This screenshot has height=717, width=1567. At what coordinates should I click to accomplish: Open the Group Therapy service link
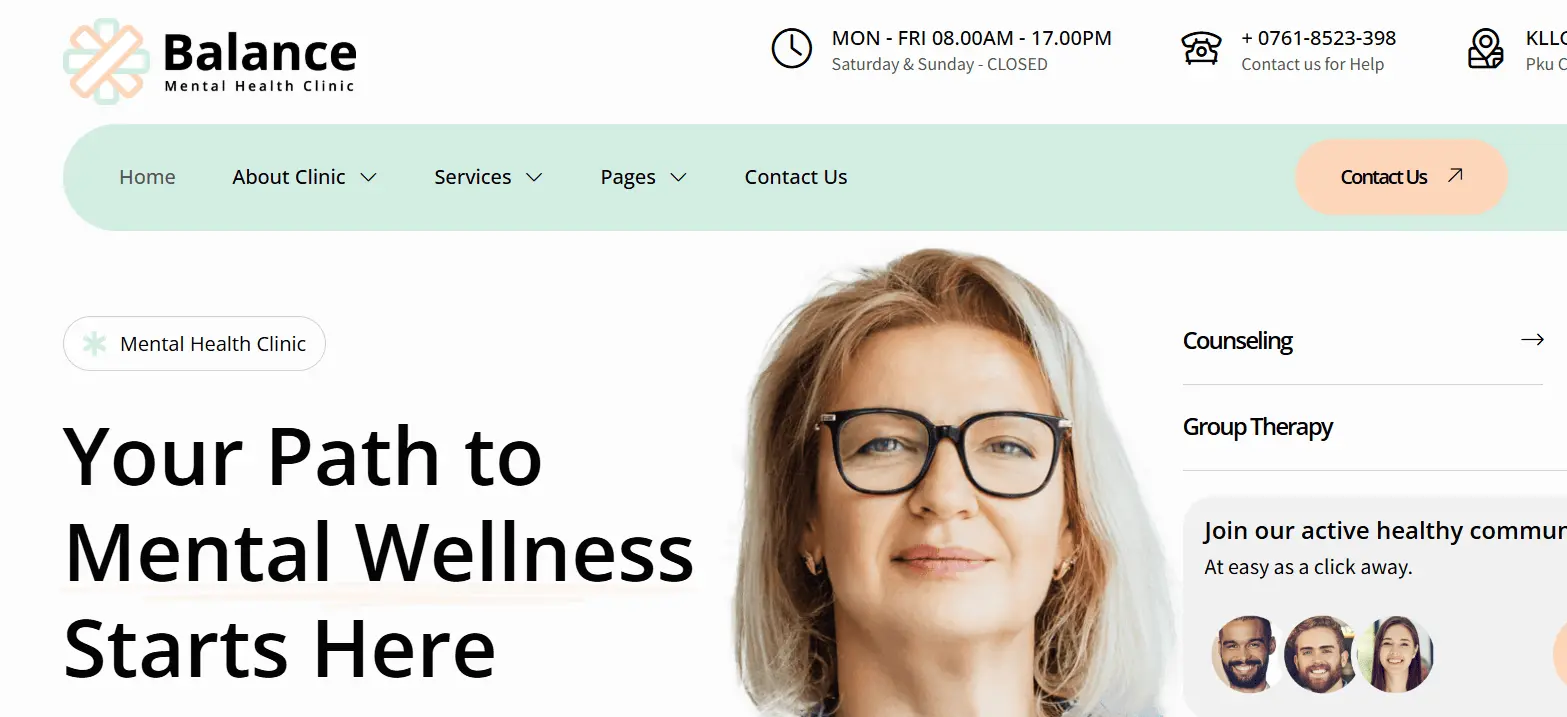[x=1258, y=427]
